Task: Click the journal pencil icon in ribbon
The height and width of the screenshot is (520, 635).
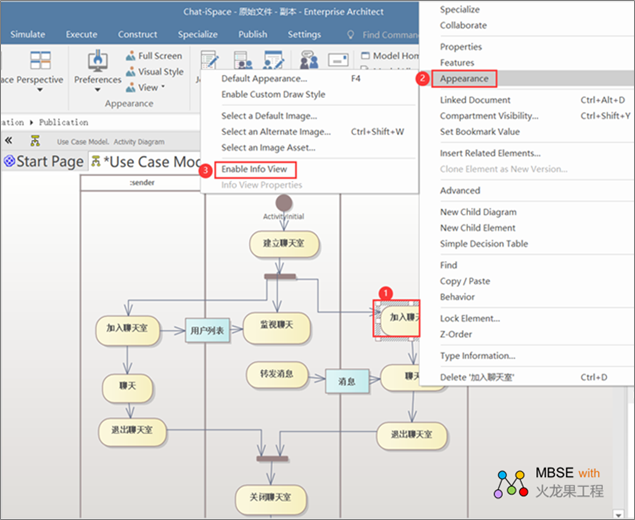Action: (210, 60)
